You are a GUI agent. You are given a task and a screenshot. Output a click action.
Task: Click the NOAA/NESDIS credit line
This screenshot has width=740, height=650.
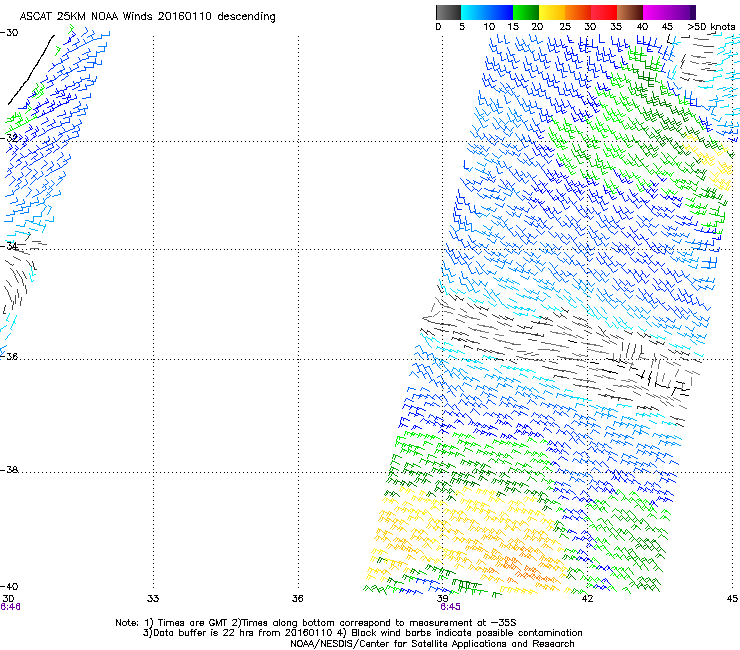tap(432, 644)
